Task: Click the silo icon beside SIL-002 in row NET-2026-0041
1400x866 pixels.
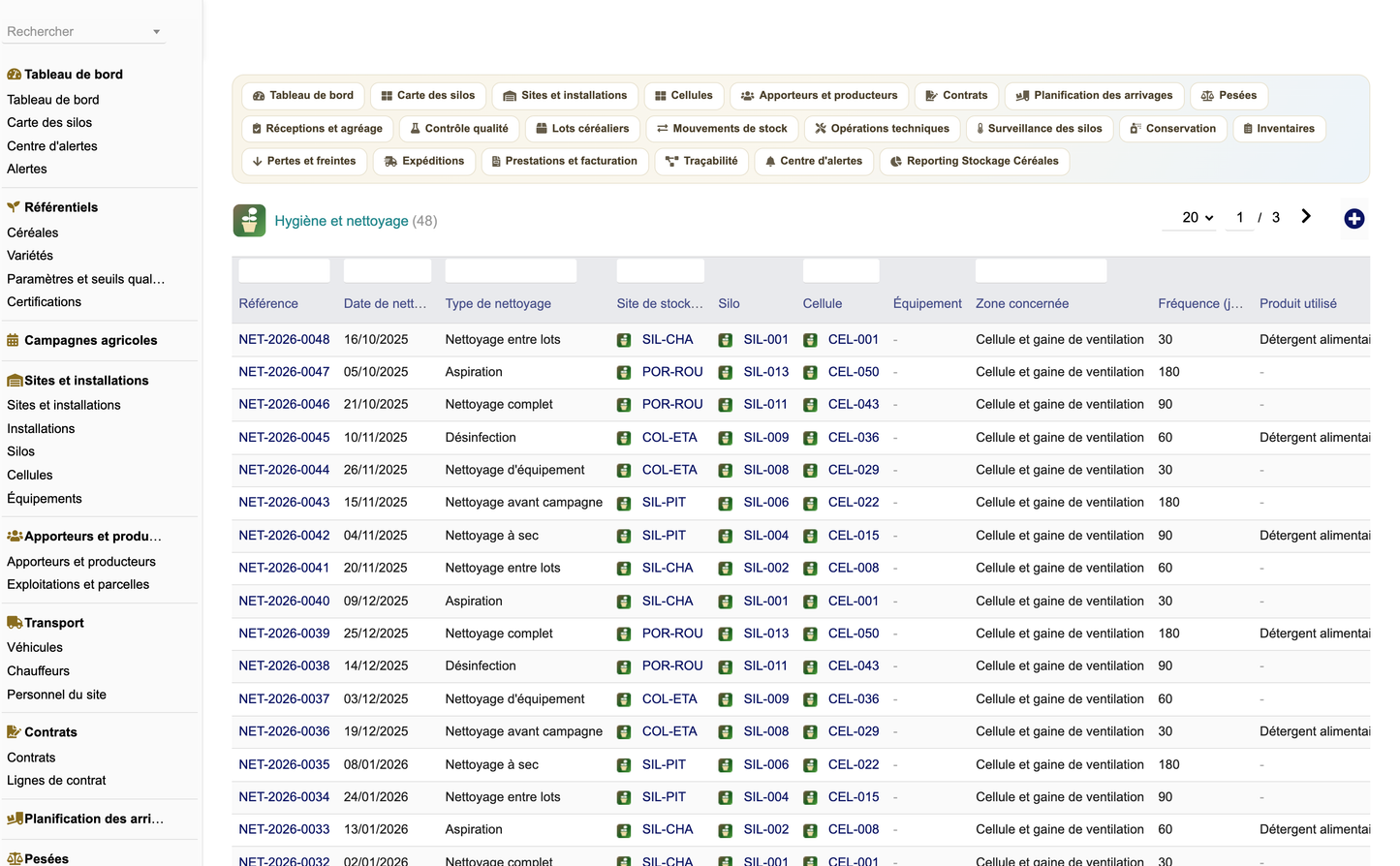Action: (x=725, y=569)
